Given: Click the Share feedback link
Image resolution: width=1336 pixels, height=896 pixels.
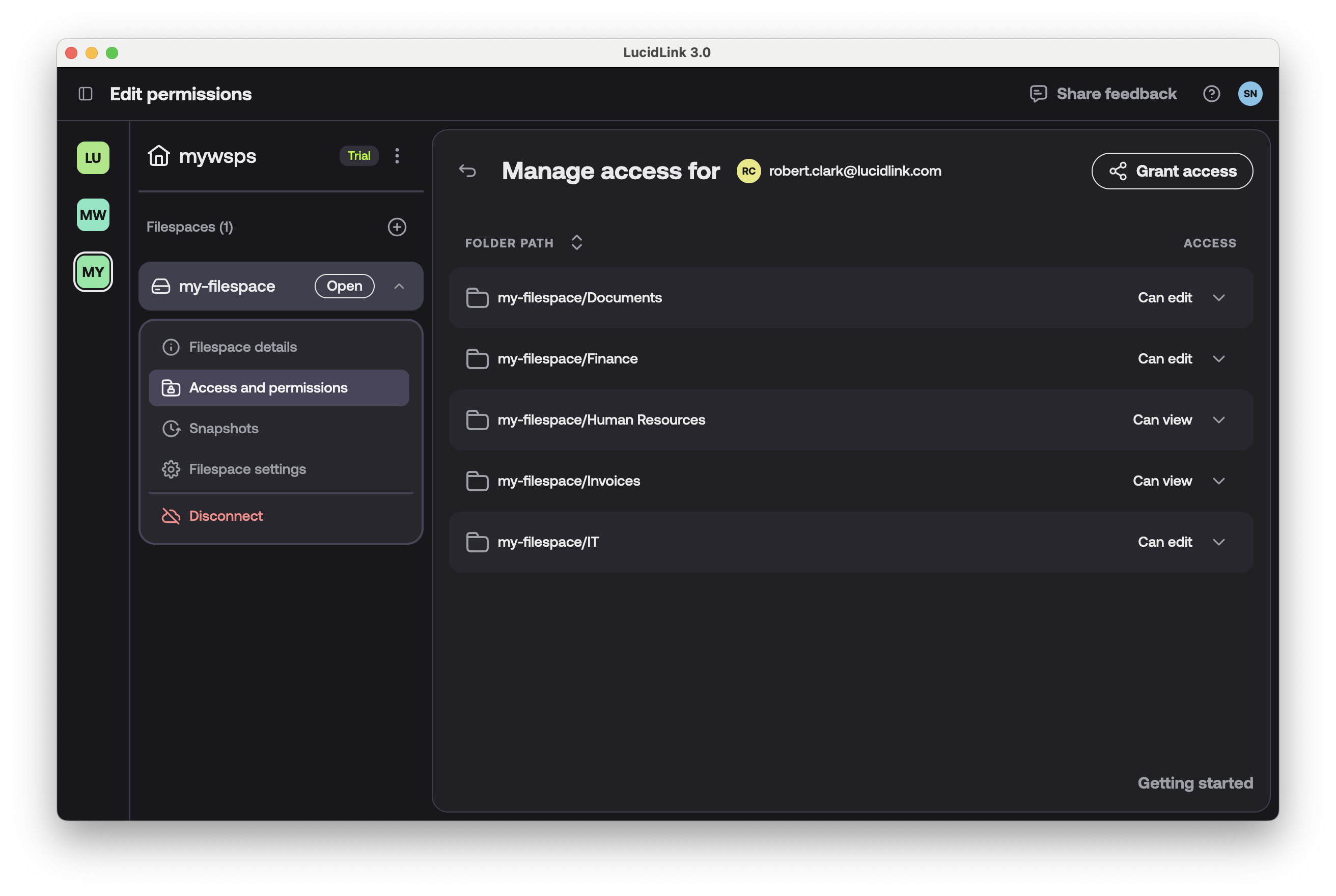Looking at the screenshot, I should (x=1116, y=94).
